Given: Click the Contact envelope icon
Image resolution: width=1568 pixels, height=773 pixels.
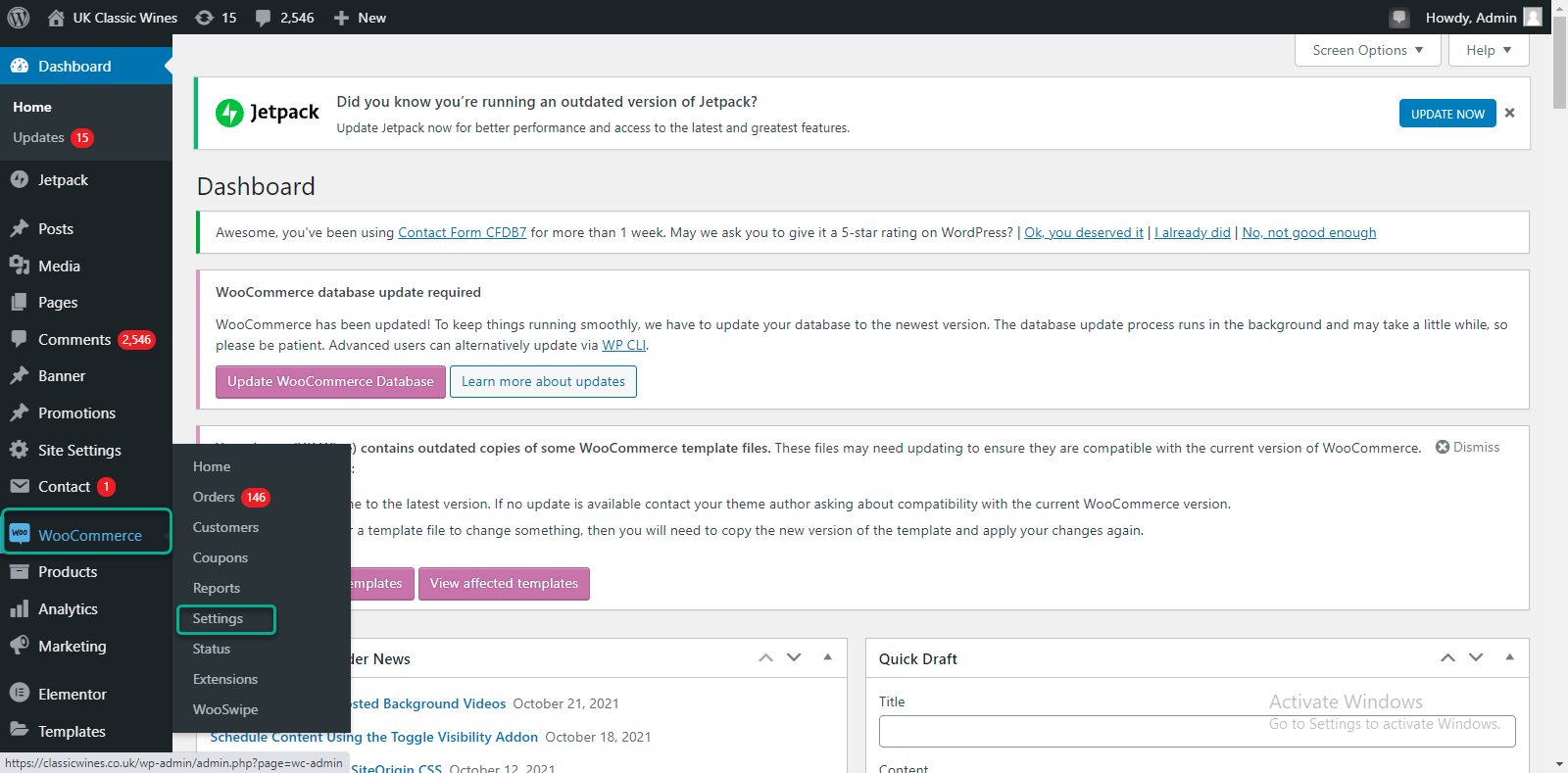Looking at the screenshot, I should 20,486.
